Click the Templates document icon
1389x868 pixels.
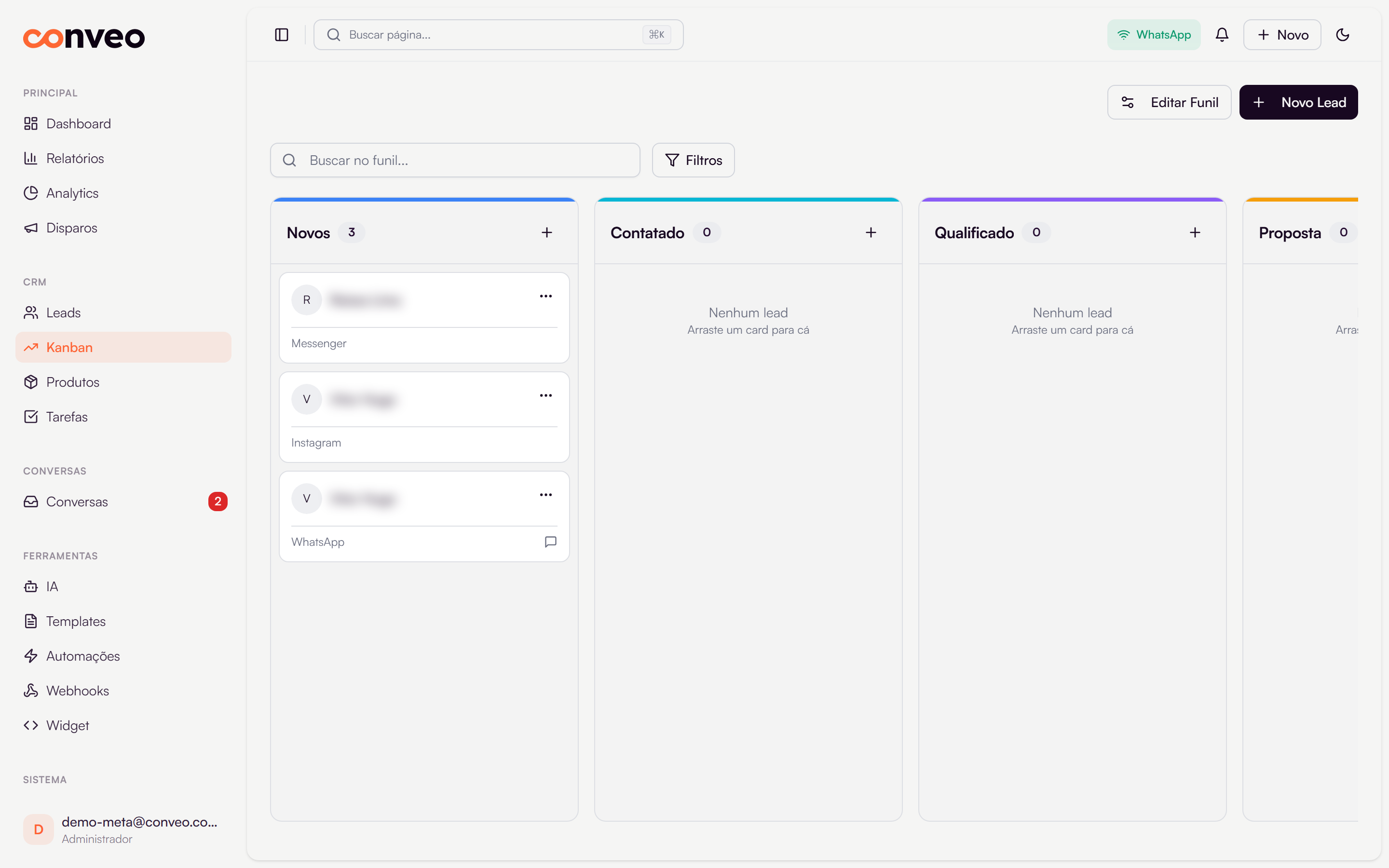coord(31,621)
